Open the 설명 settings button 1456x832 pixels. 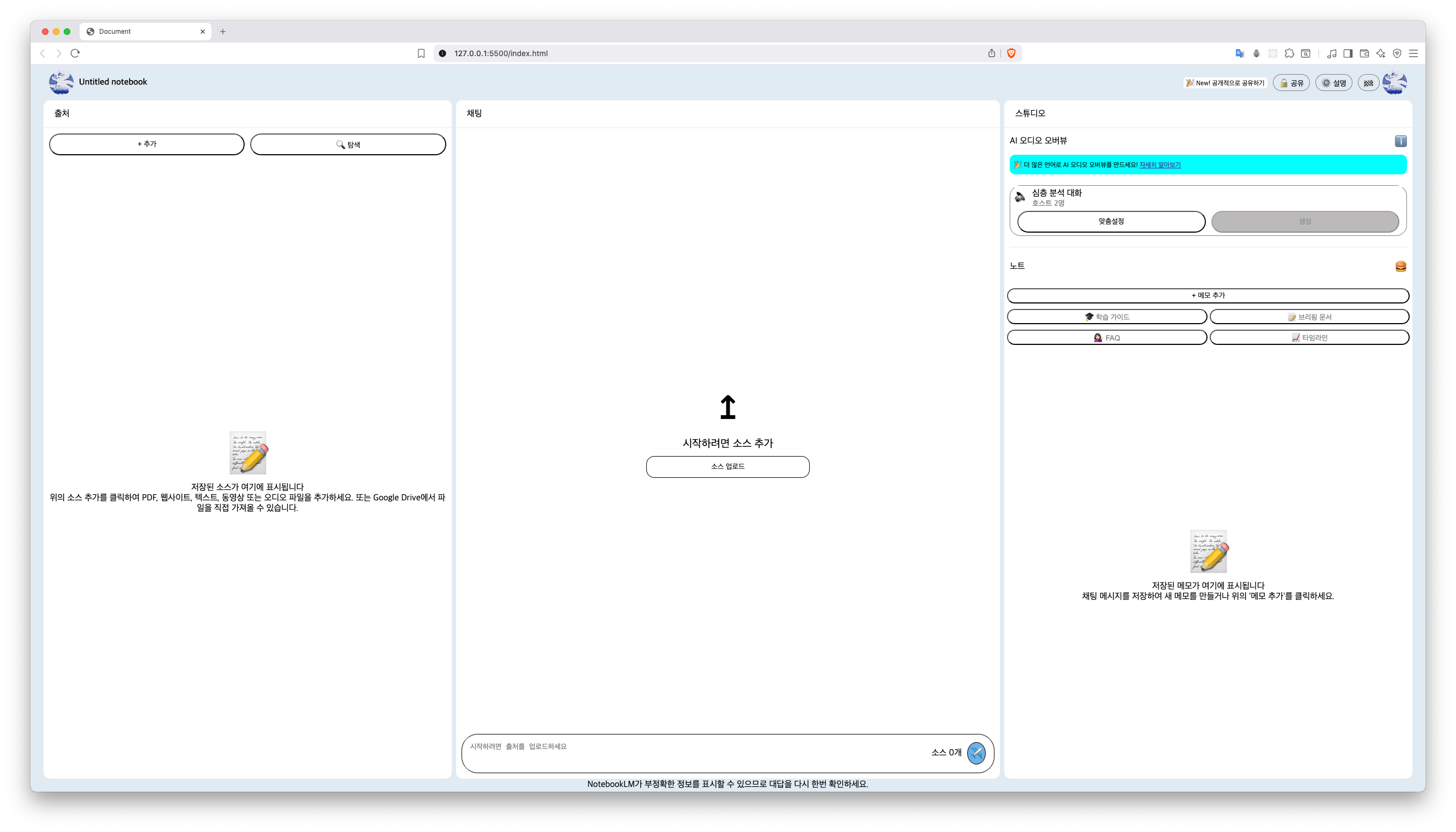click(1333, 83)
